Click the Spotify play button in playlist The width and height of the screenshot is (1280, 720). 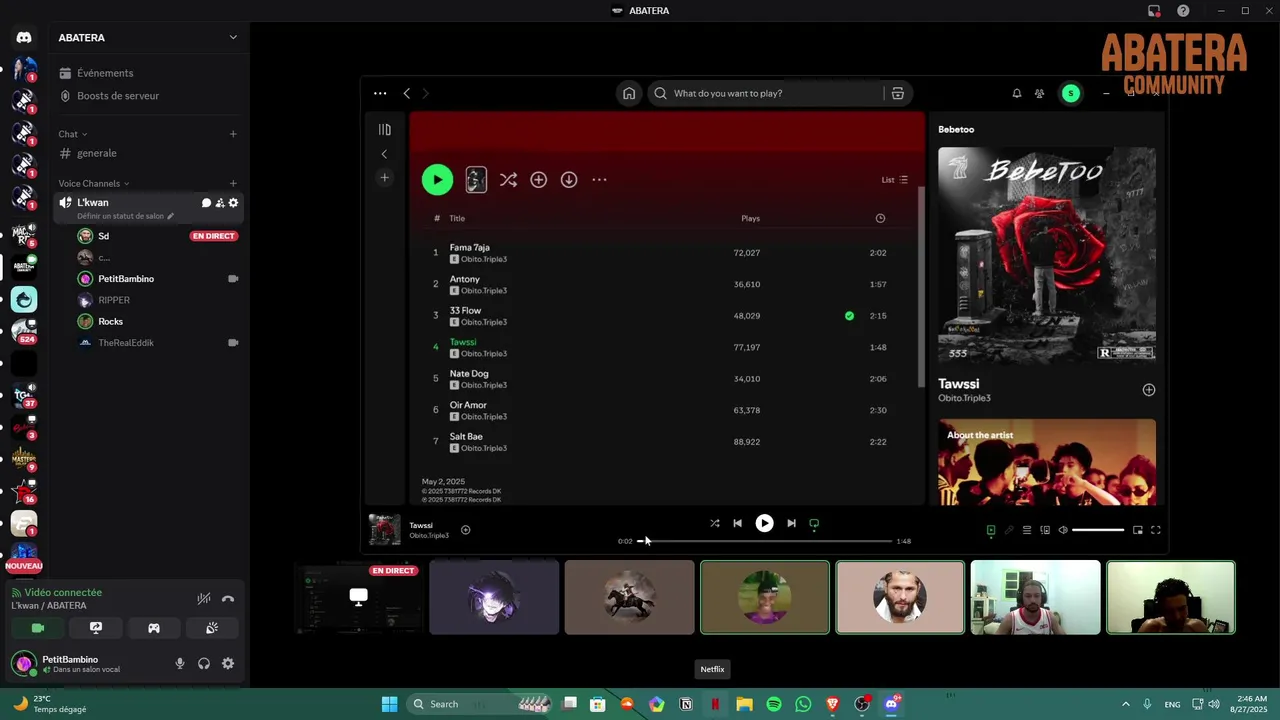437,180
